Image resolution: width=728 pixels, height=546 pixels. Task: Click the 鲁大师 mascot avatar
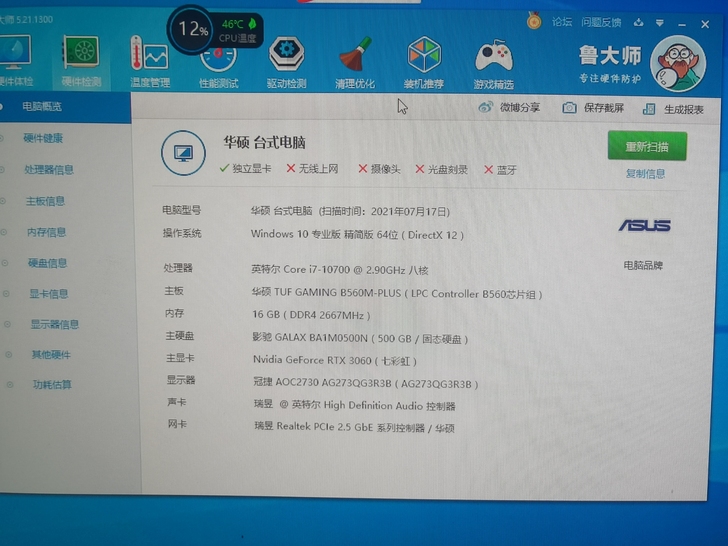coord(678,64)
